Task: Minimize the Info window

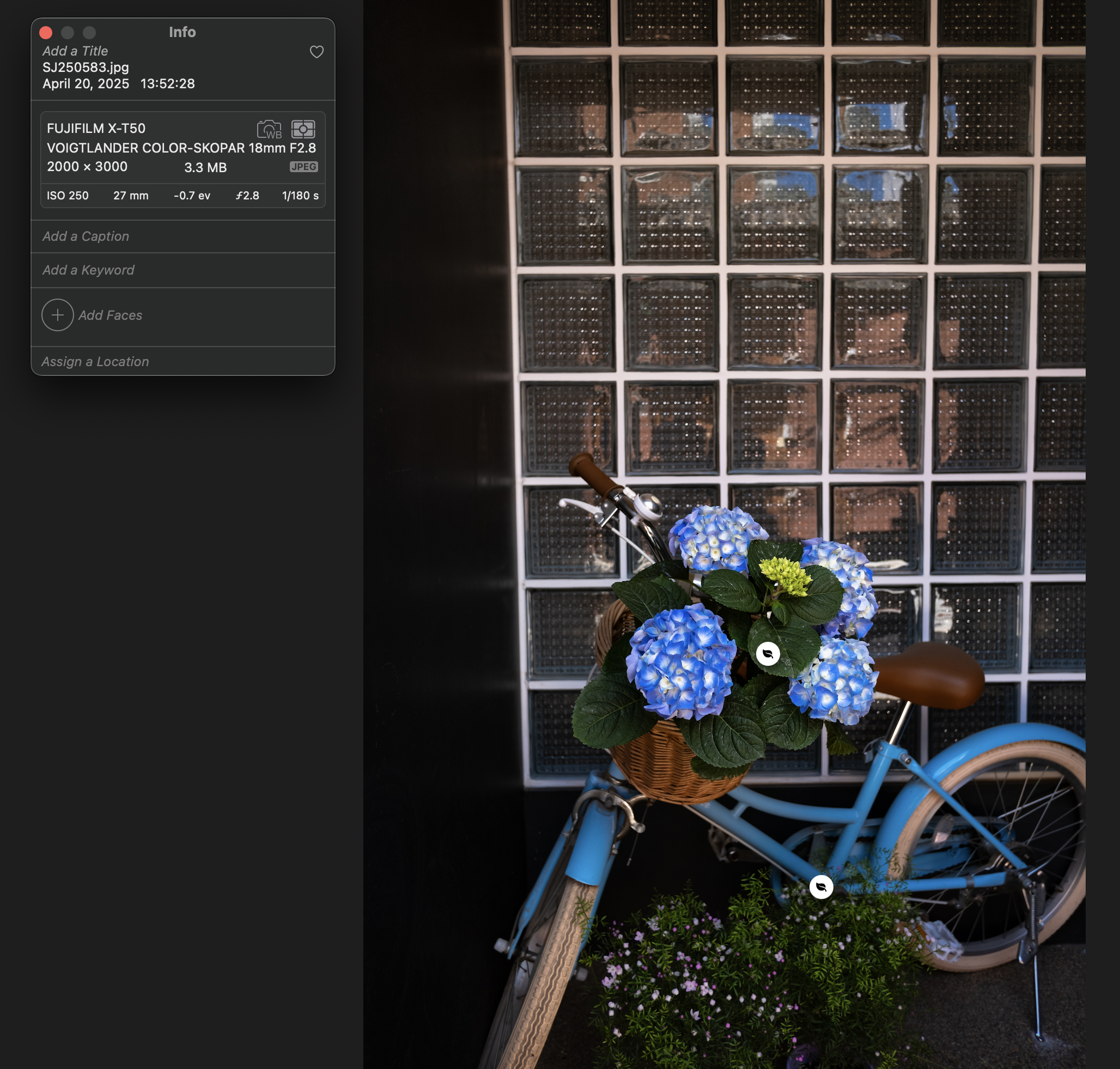Action: coord(68,33)
